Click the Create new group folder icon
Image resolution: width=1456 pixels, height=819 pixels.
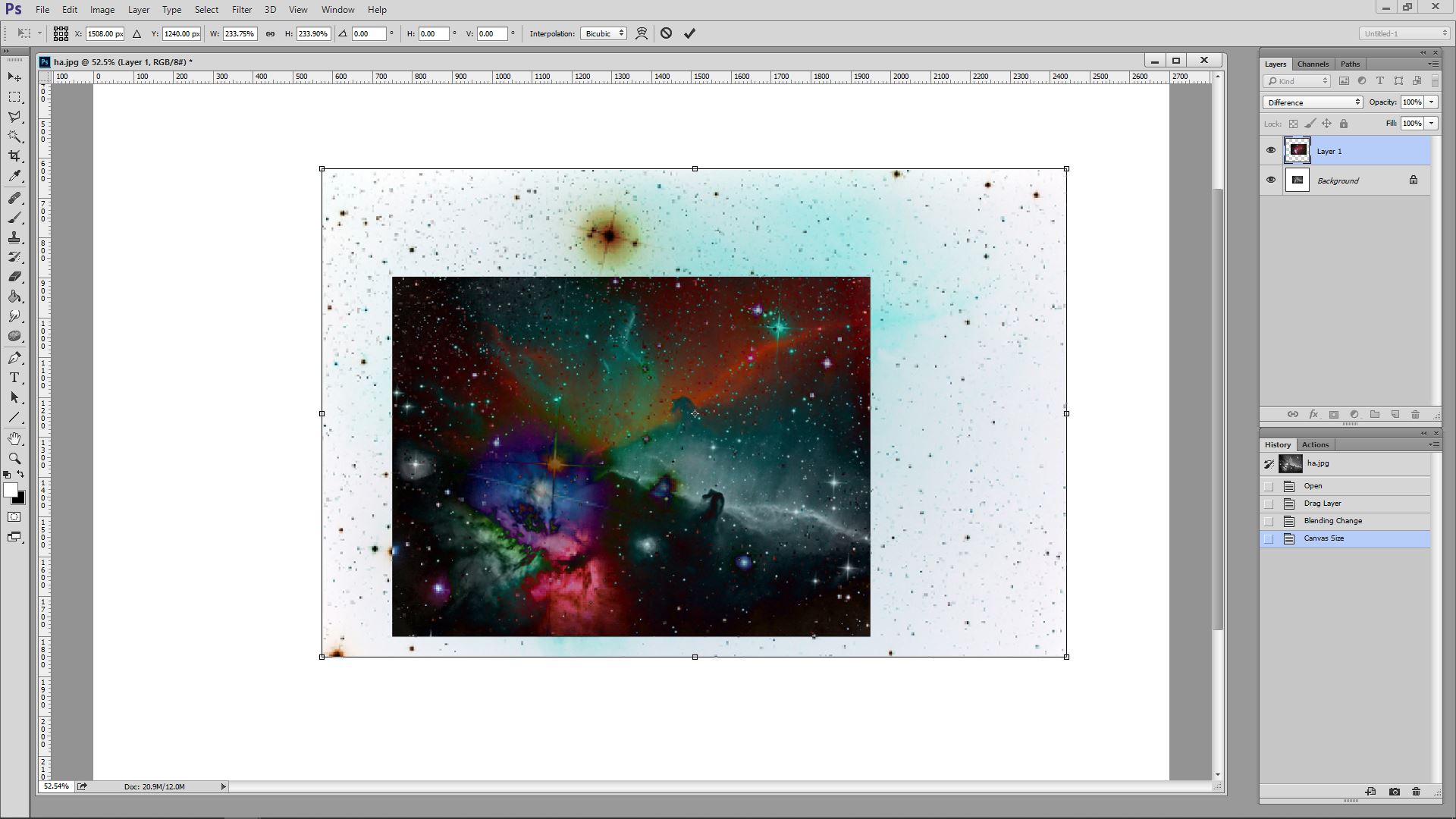(1374, 414)
